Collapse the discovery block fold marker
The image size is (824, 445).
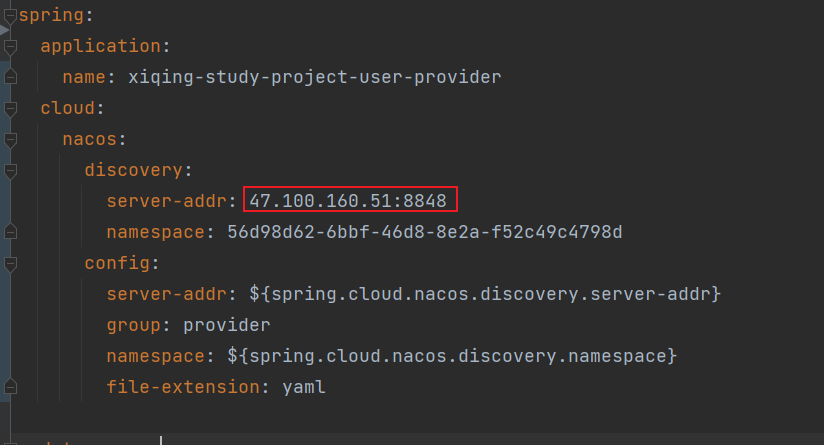click(10, 171)
